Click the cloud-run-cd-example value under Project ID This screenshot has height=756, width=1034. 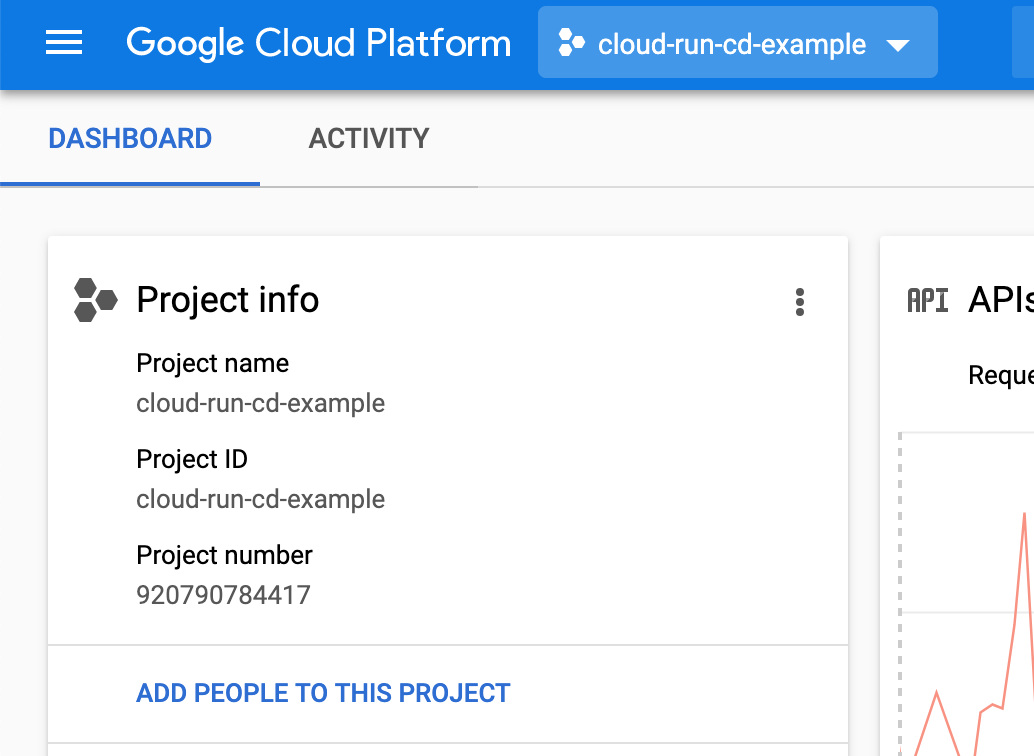click(x=260, y=499)
